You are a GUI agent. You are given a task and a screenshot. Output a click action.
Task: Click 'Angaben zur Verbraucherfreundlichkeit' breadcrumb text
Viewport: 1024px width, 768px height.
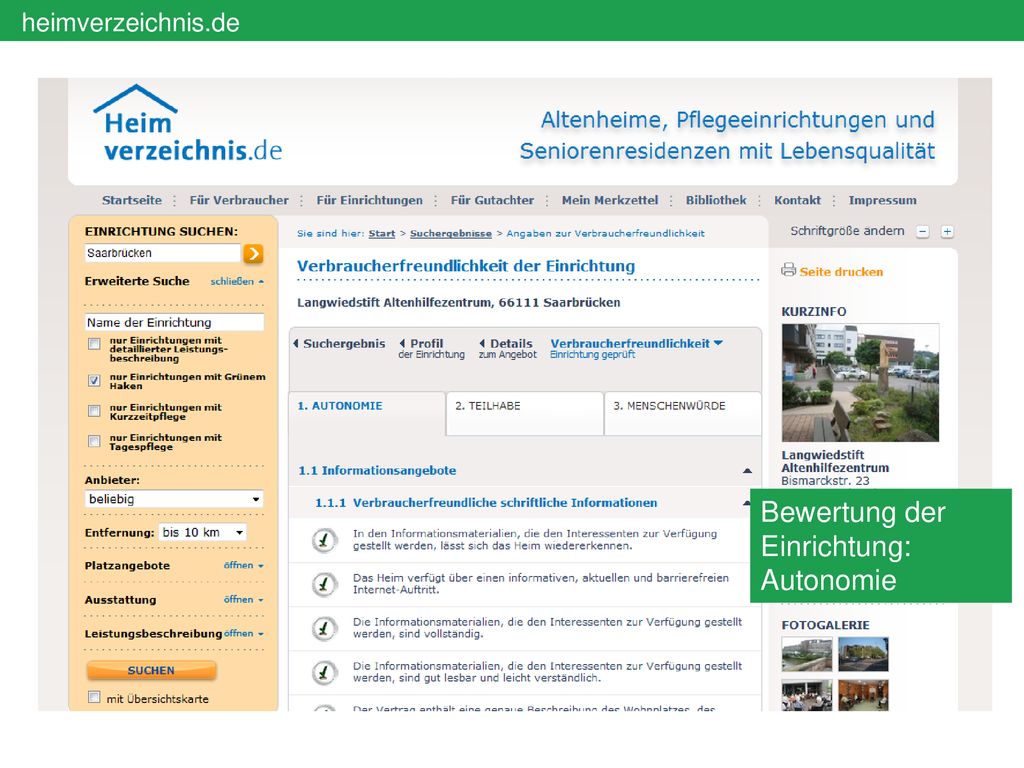coord(605,234)
